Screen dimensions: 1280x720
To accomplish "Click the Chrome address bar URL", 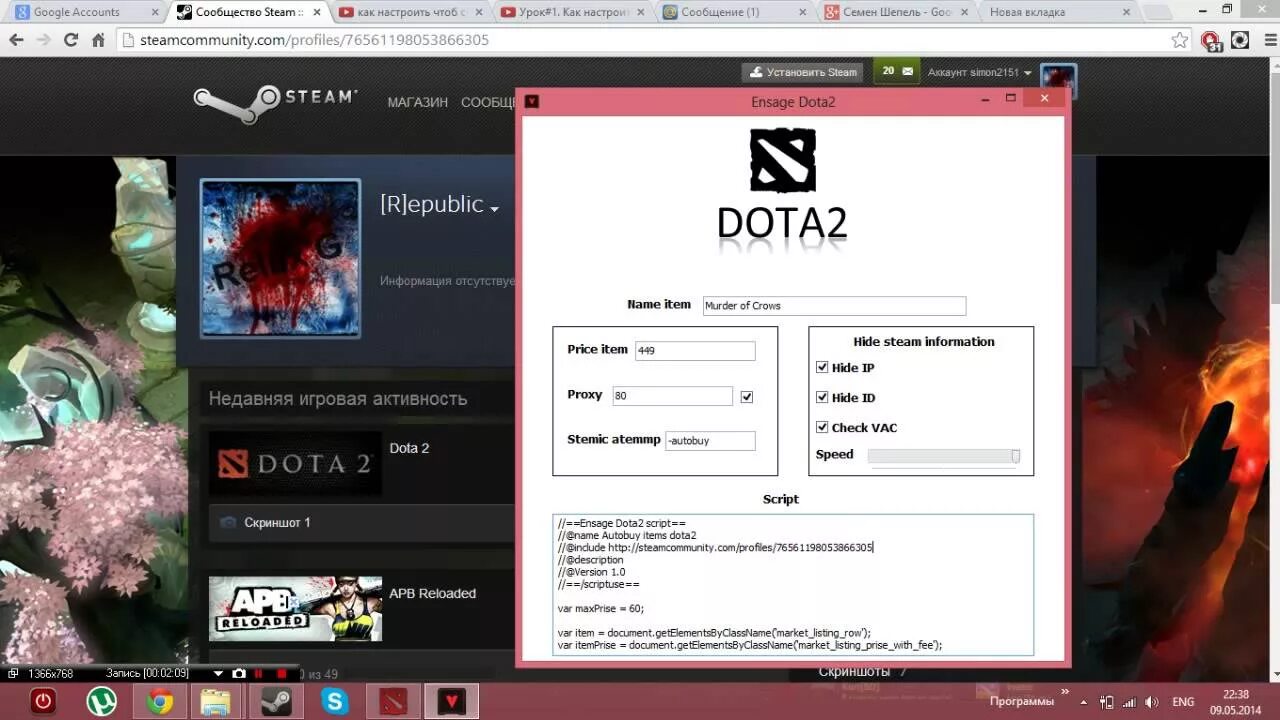I will [314, 40].
